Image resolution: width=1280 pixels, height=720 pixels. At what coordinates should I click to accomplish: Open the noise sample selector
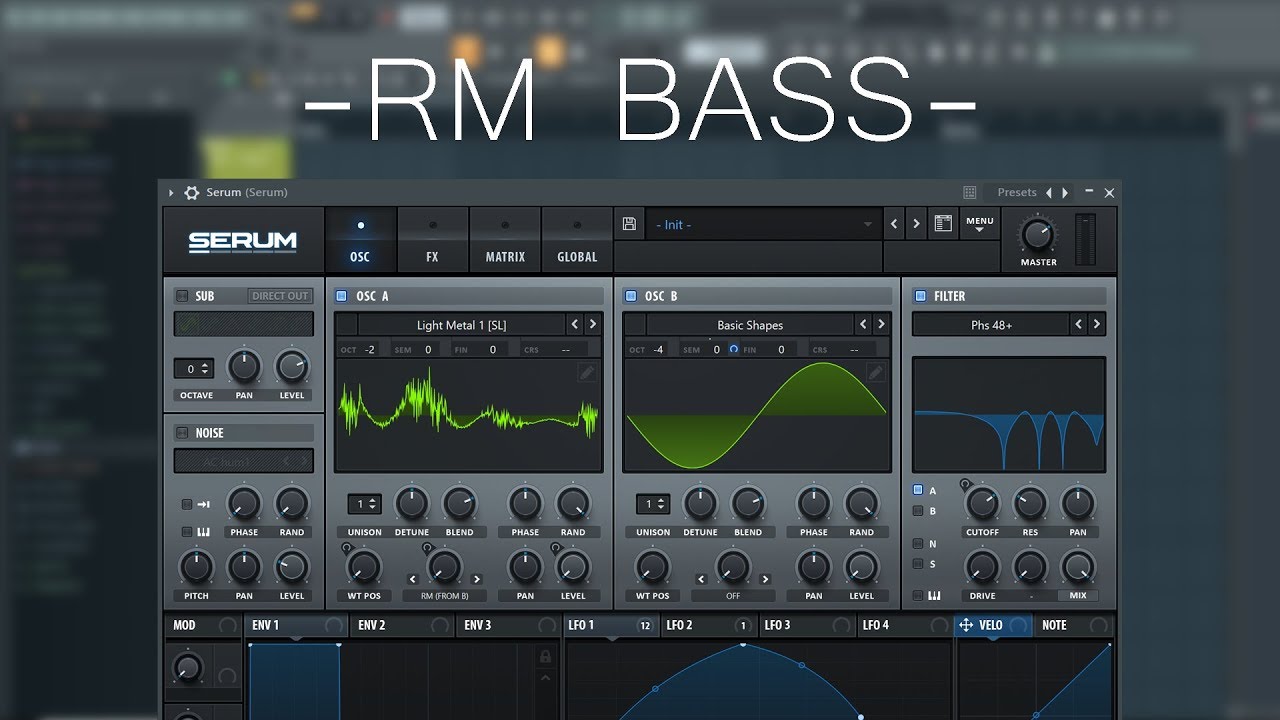tap(244, 461)
